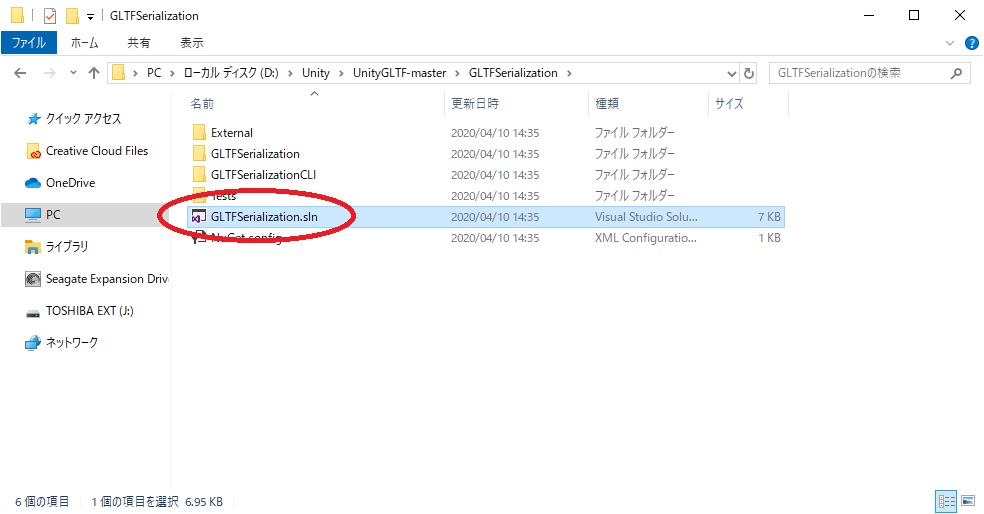
Task: Click the title bar folder icon
Action: (18, 15)
